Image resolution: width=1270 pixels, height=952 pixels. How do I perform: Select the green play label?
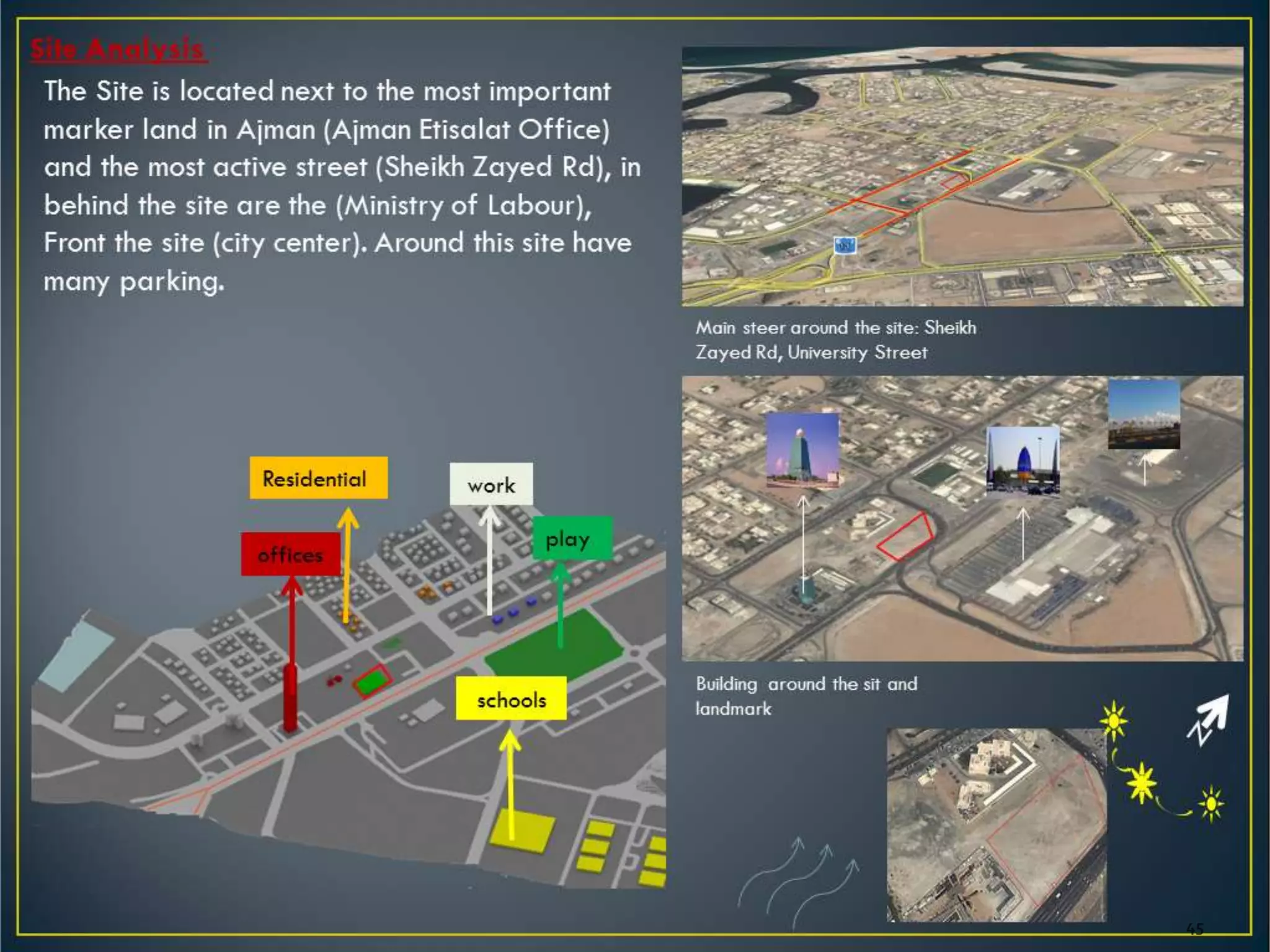click(x=572, y=539)
